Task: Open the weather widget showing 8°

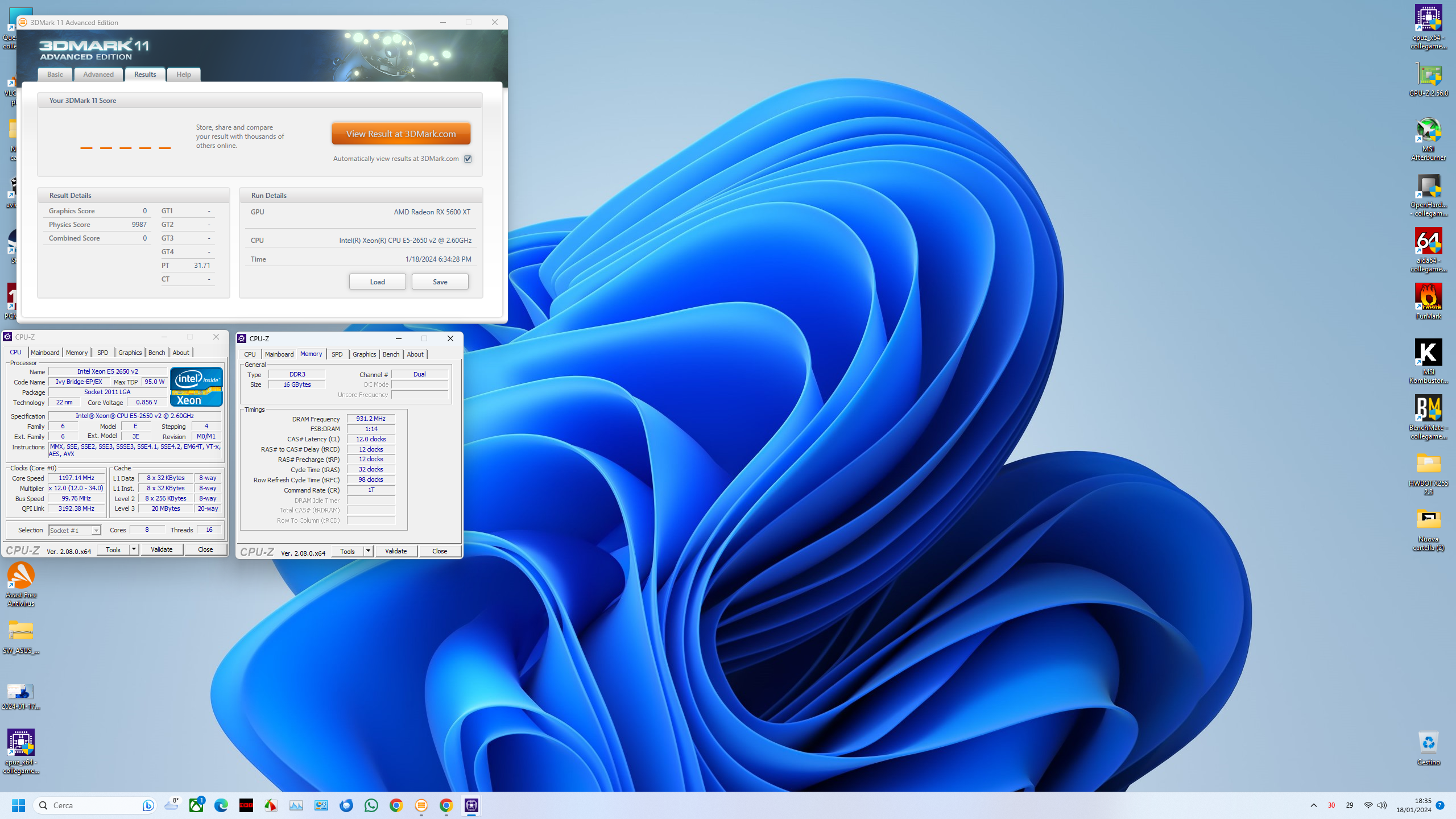Action: pyautogui.click(x=172, y=805)
